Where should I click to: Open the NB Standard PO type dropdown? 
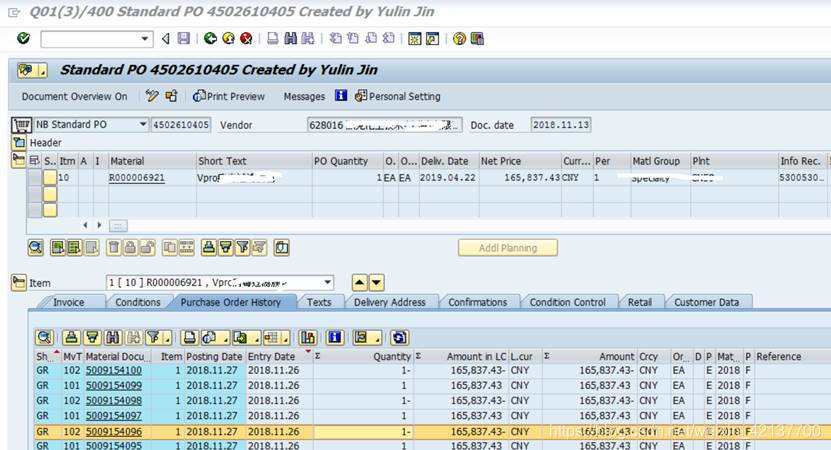tap(143, 125)
